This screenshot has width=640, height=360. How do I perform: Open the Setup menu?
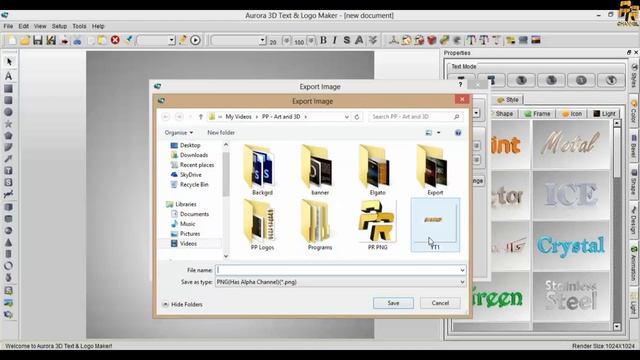tap(59, 26)
